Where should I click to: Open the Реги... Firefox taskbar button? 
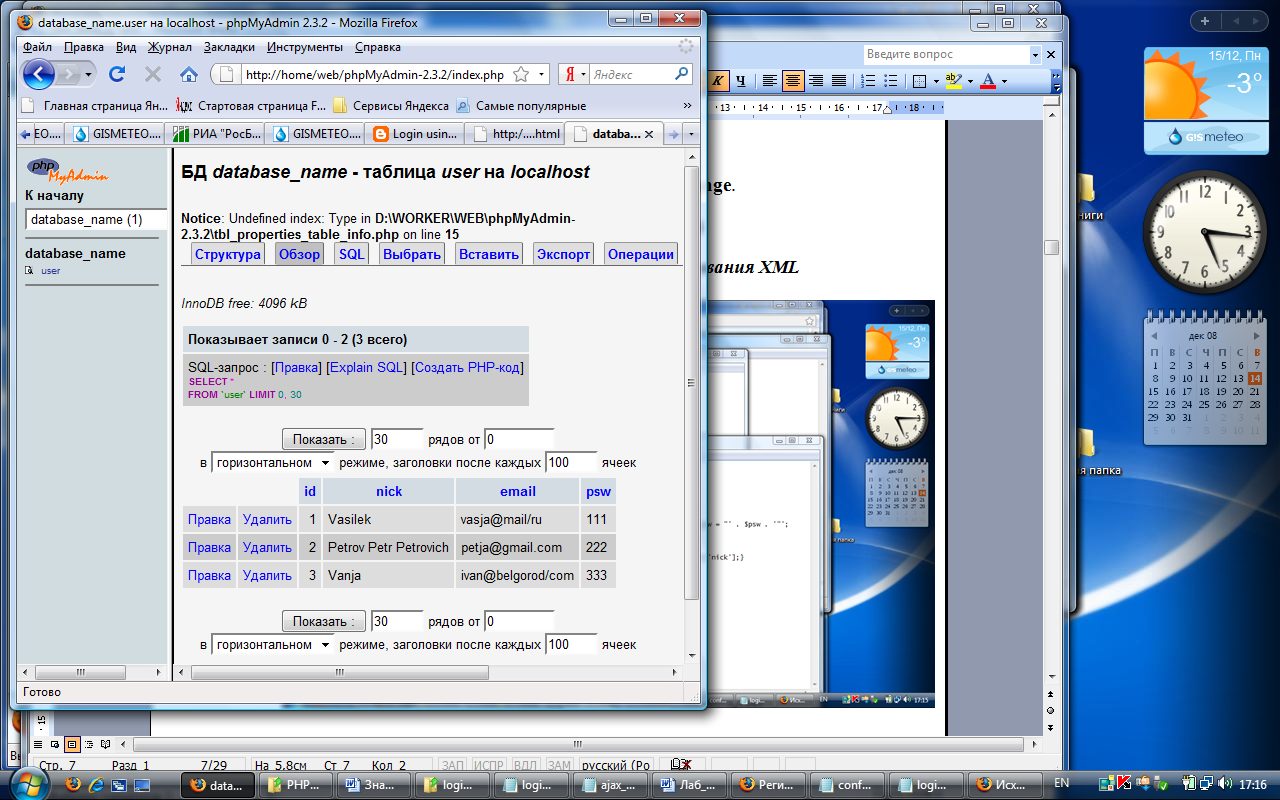pos(767,785)
